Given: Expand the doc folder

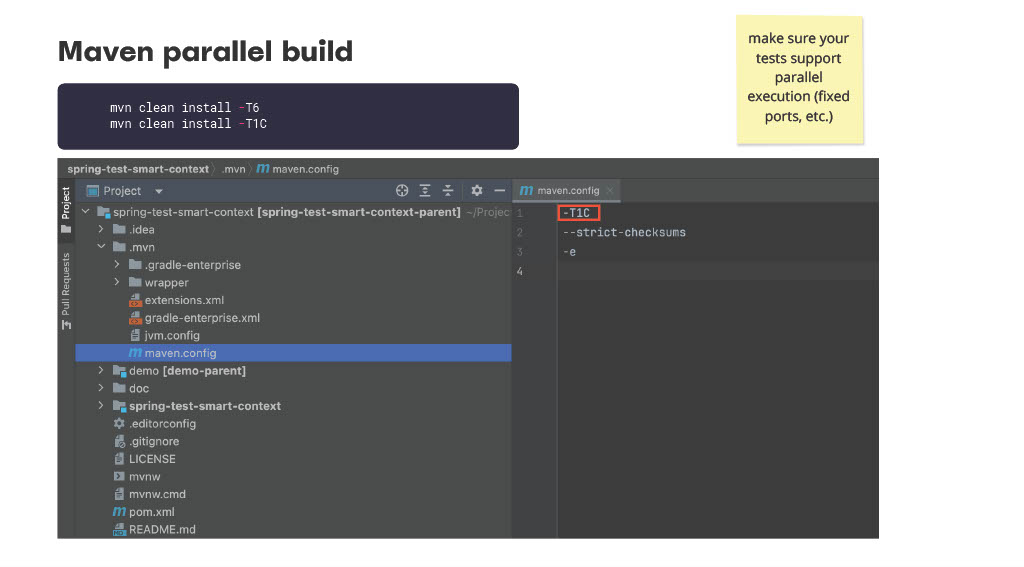Looking at the screenshot, I should [101, 388].
